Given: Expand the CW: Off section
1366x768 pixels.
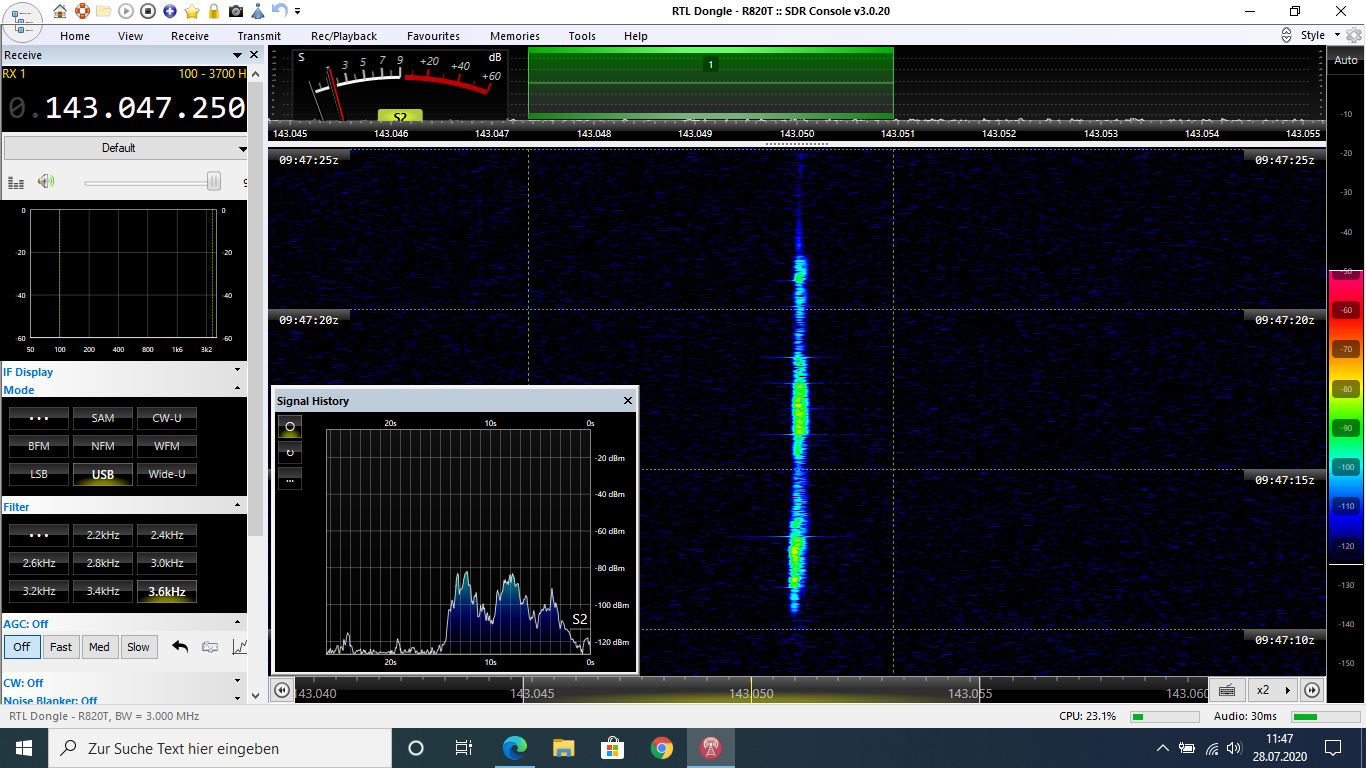Looking at the screenshot, I should 238,682.
